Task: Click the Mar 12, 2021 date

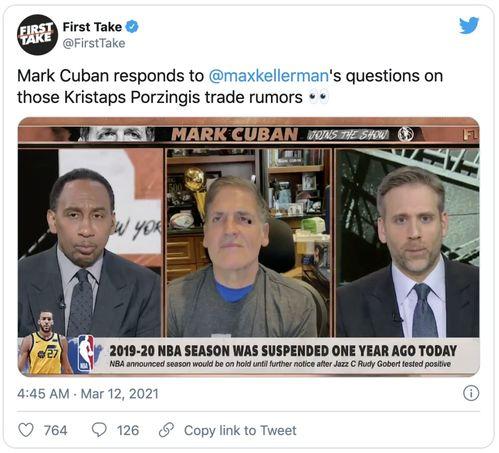Action: [119, 394]
